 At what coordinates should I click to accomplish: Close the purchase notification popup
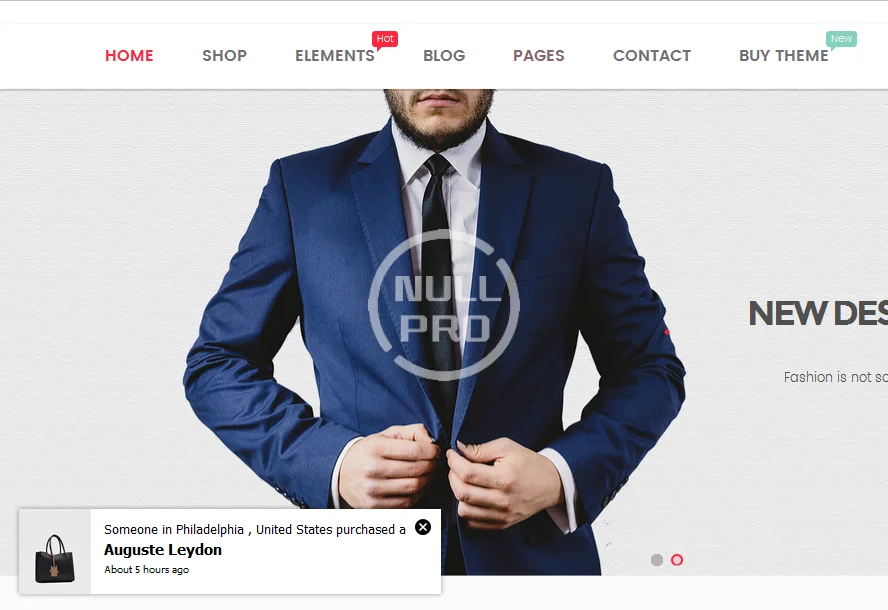[x=422, y=527]
